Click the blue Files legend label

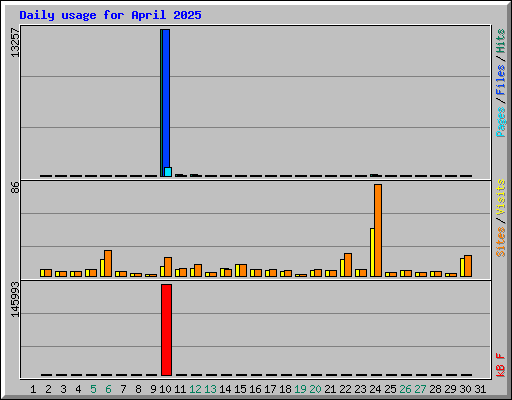tap(500, 80)
